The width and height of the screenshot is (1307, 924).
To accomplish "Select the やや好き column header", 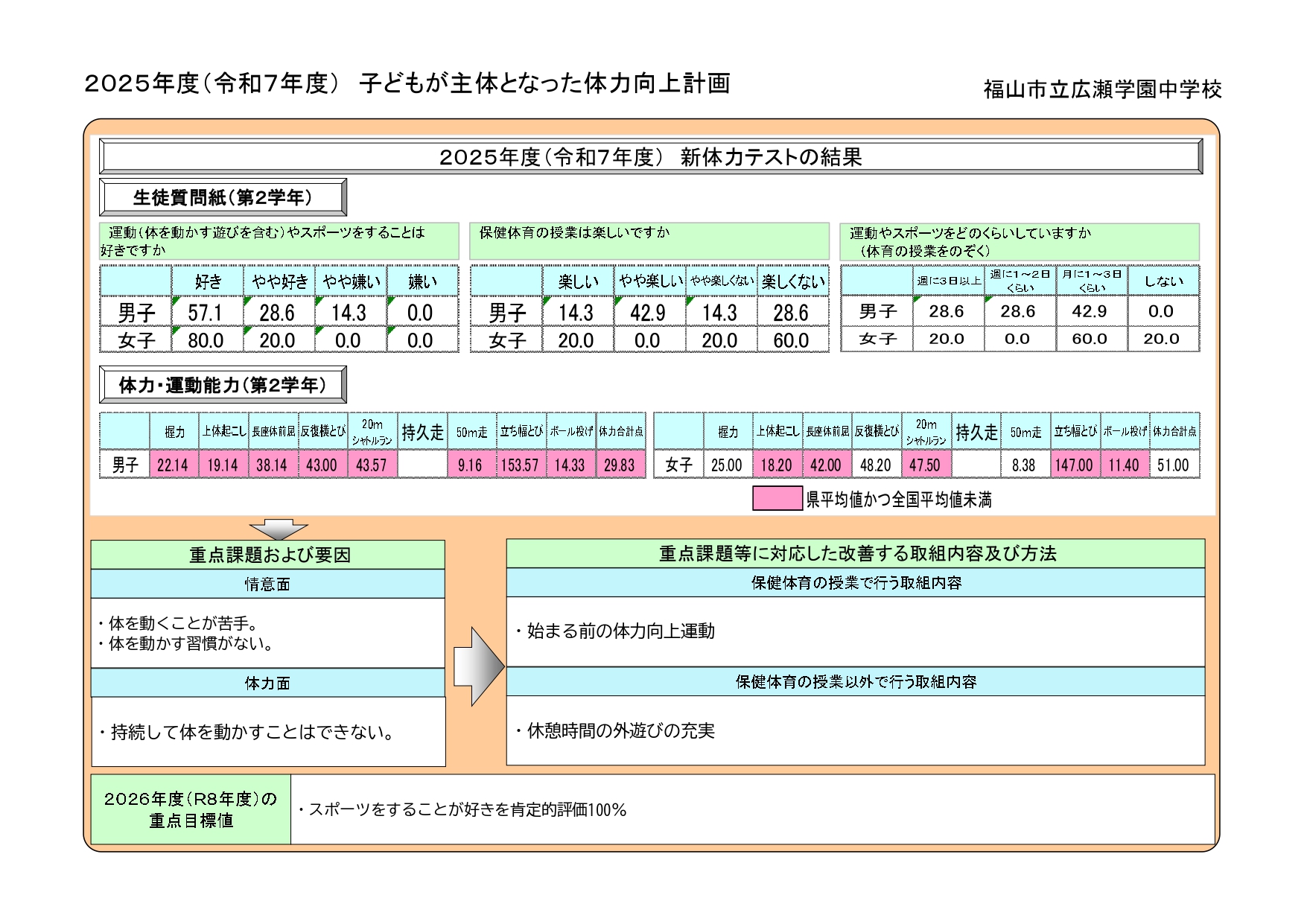I will (279, 281).
